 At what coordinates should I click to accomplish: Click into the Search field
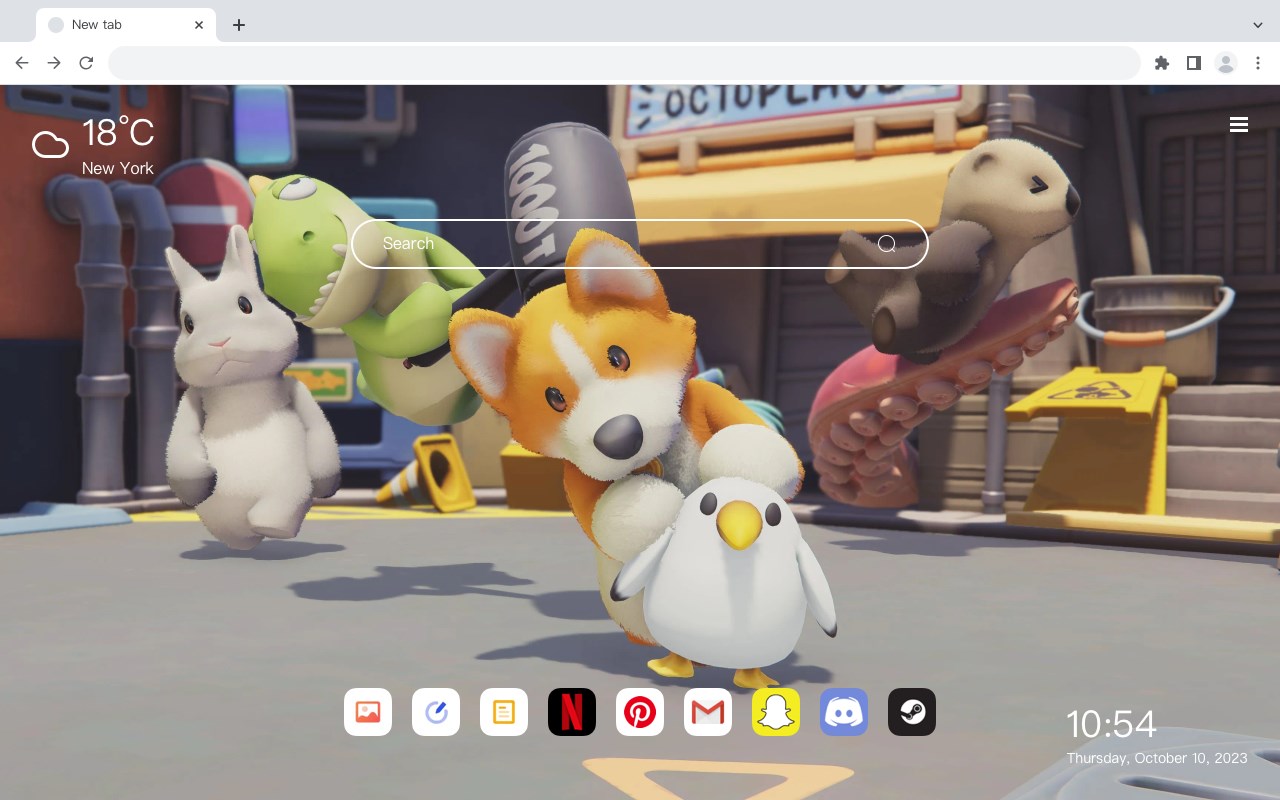point(640,244)
